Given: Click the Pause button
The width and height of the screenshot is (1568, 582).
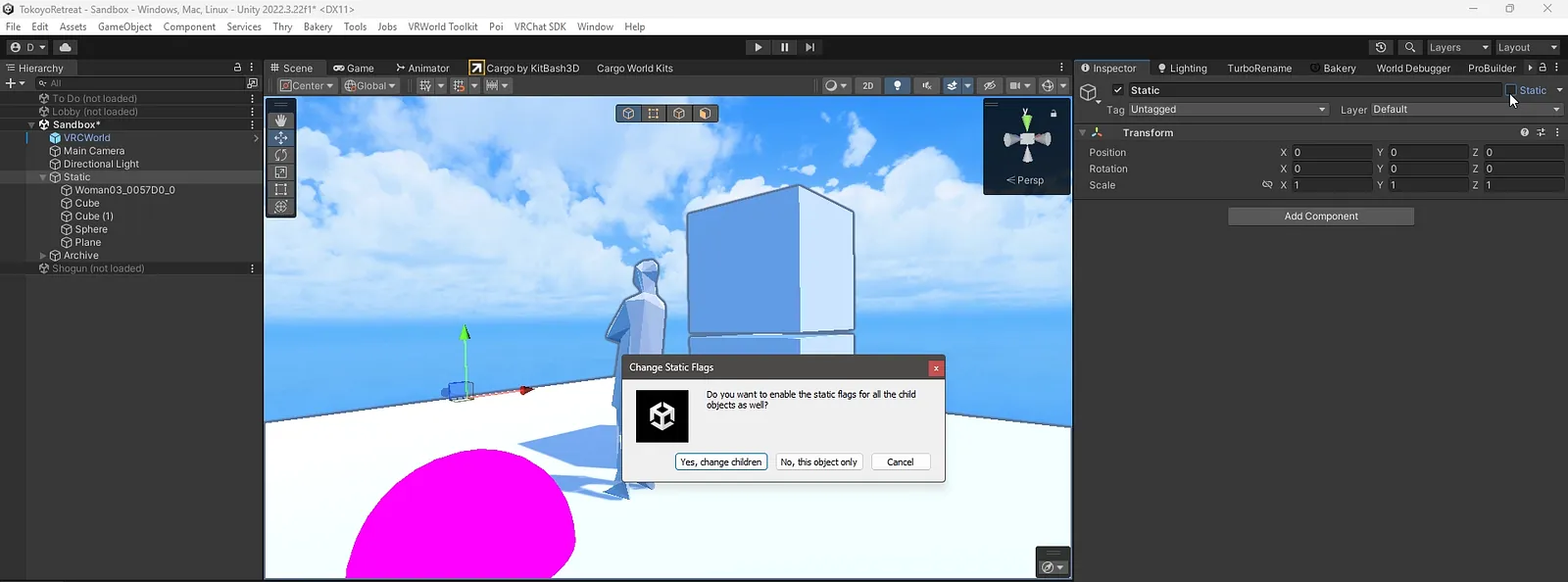Looking at the screenshot, I should pos(784,47).
